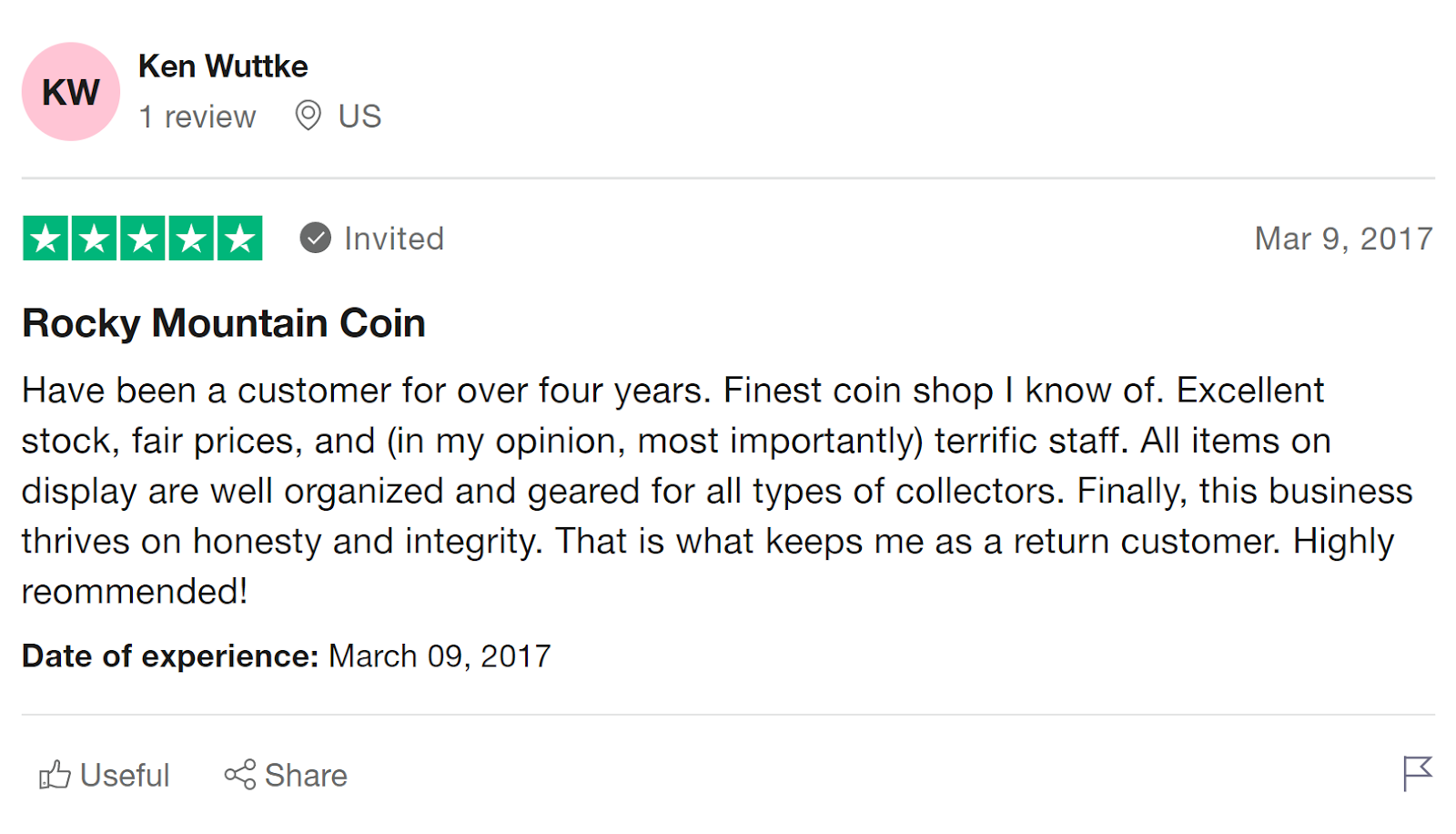
Task: Click the first green star
Action: 45,239
